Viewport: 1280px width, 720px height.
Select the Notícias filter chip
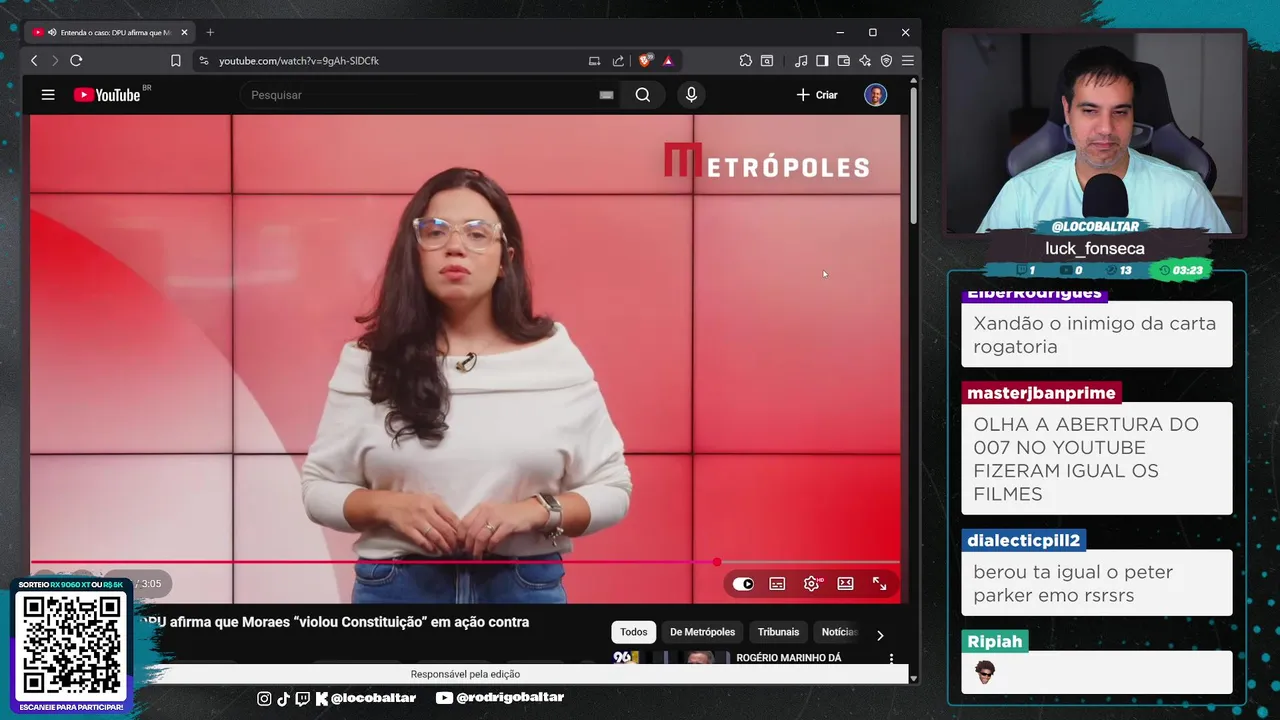click(838, 632)
